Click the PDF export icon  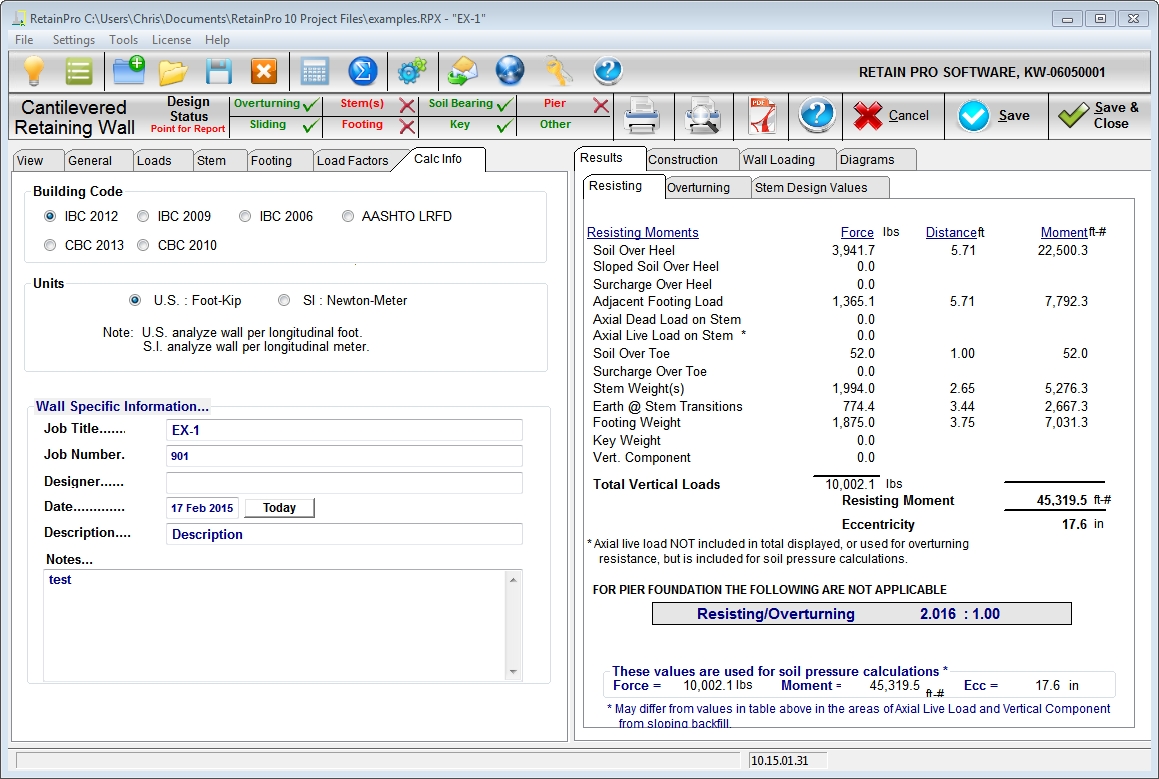coord(762,116)
